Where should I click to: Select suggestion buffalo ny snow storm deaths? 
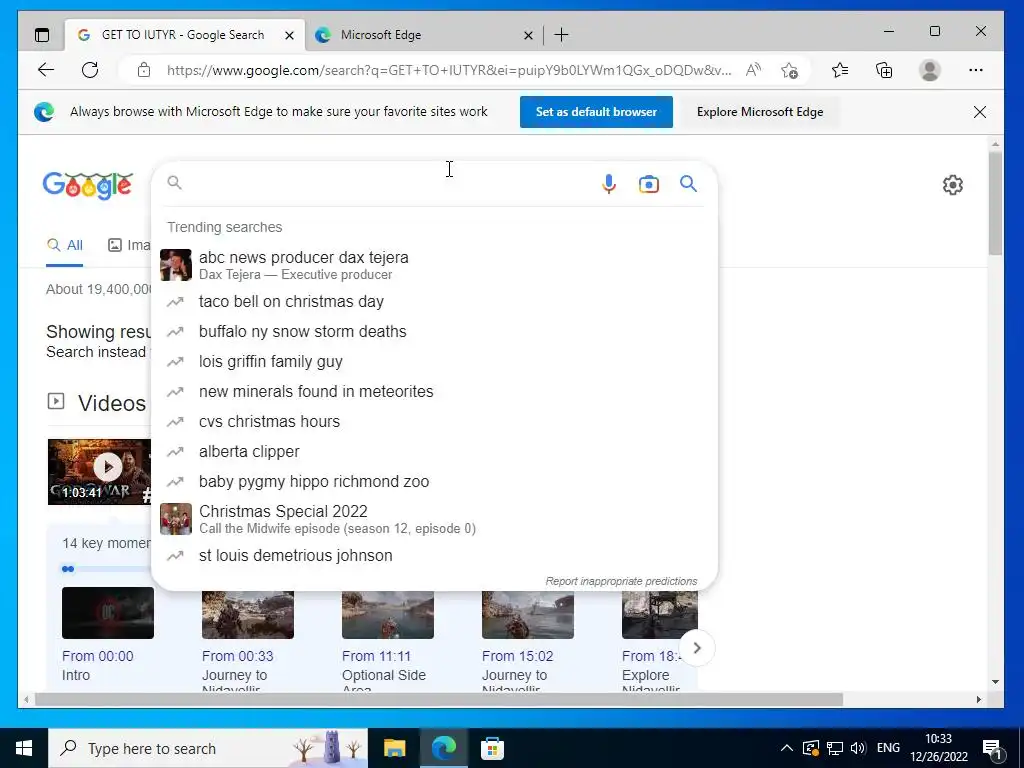tap(434, 332)
